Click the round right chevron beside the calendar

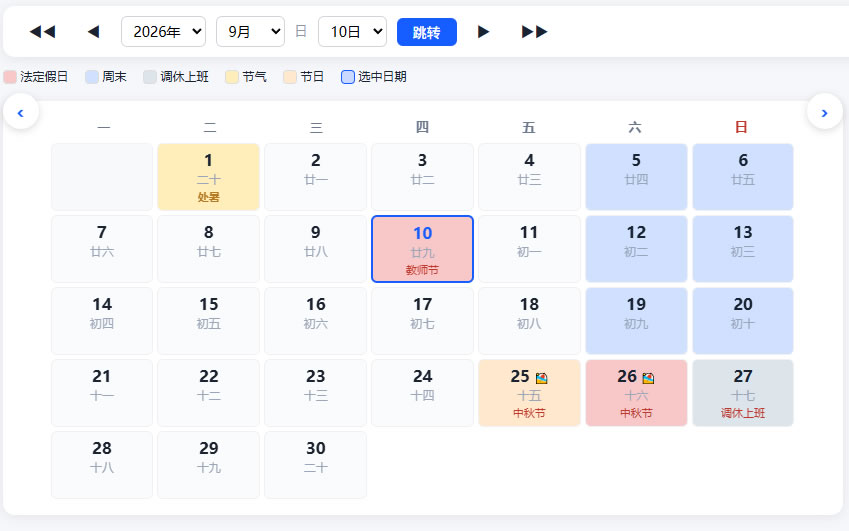(x=825, y=113)
